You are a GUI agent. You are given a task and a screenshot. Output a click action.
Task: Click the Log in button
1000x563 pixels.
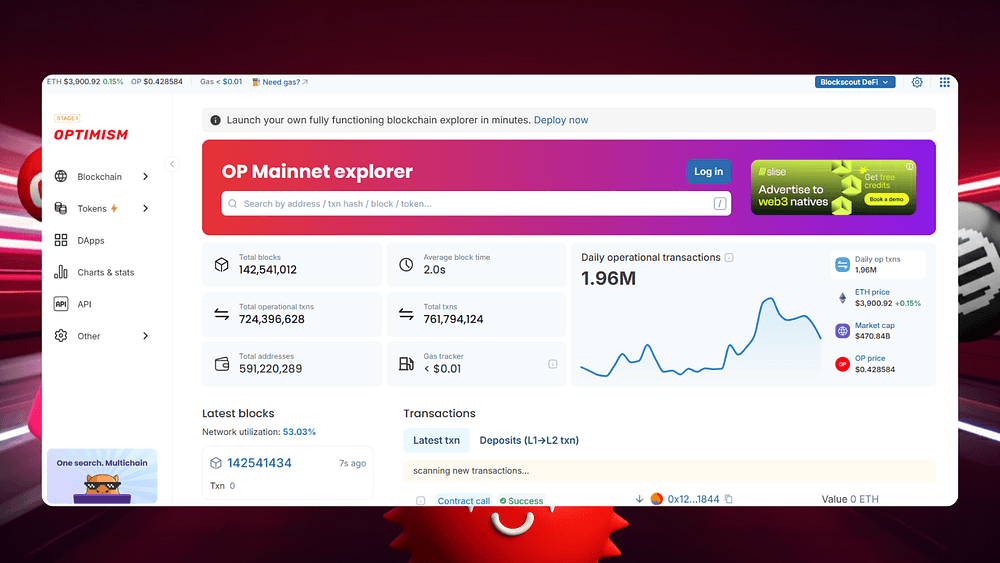point(709,172)
